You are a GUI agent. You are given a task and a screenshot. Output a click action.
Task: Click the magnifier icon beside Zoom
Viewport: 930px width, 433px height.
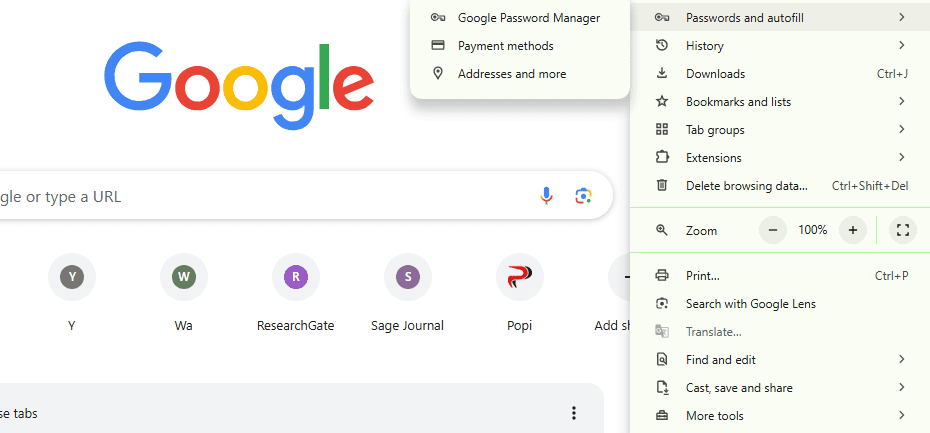(x=662, y=230)
